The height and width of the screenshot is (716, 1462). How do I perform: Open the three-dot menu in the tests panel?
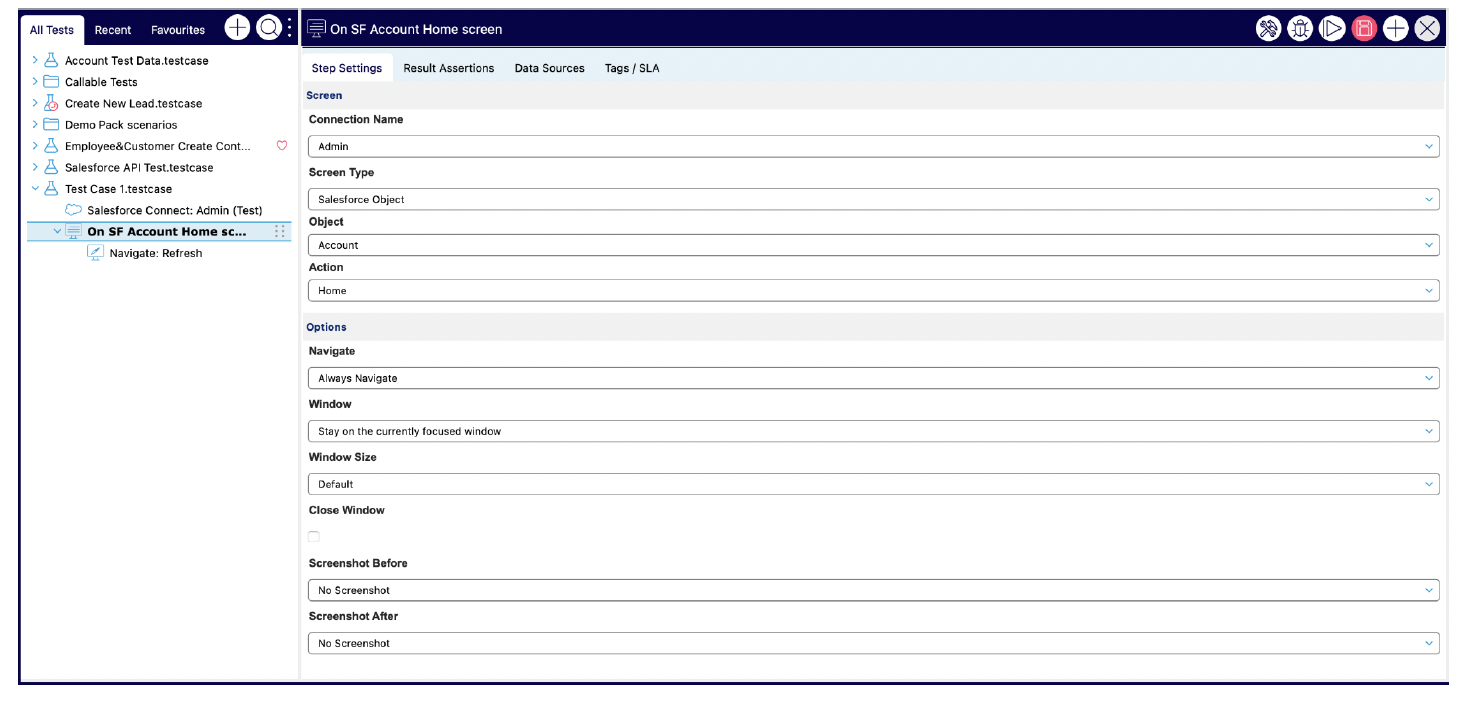pos(290,28)
